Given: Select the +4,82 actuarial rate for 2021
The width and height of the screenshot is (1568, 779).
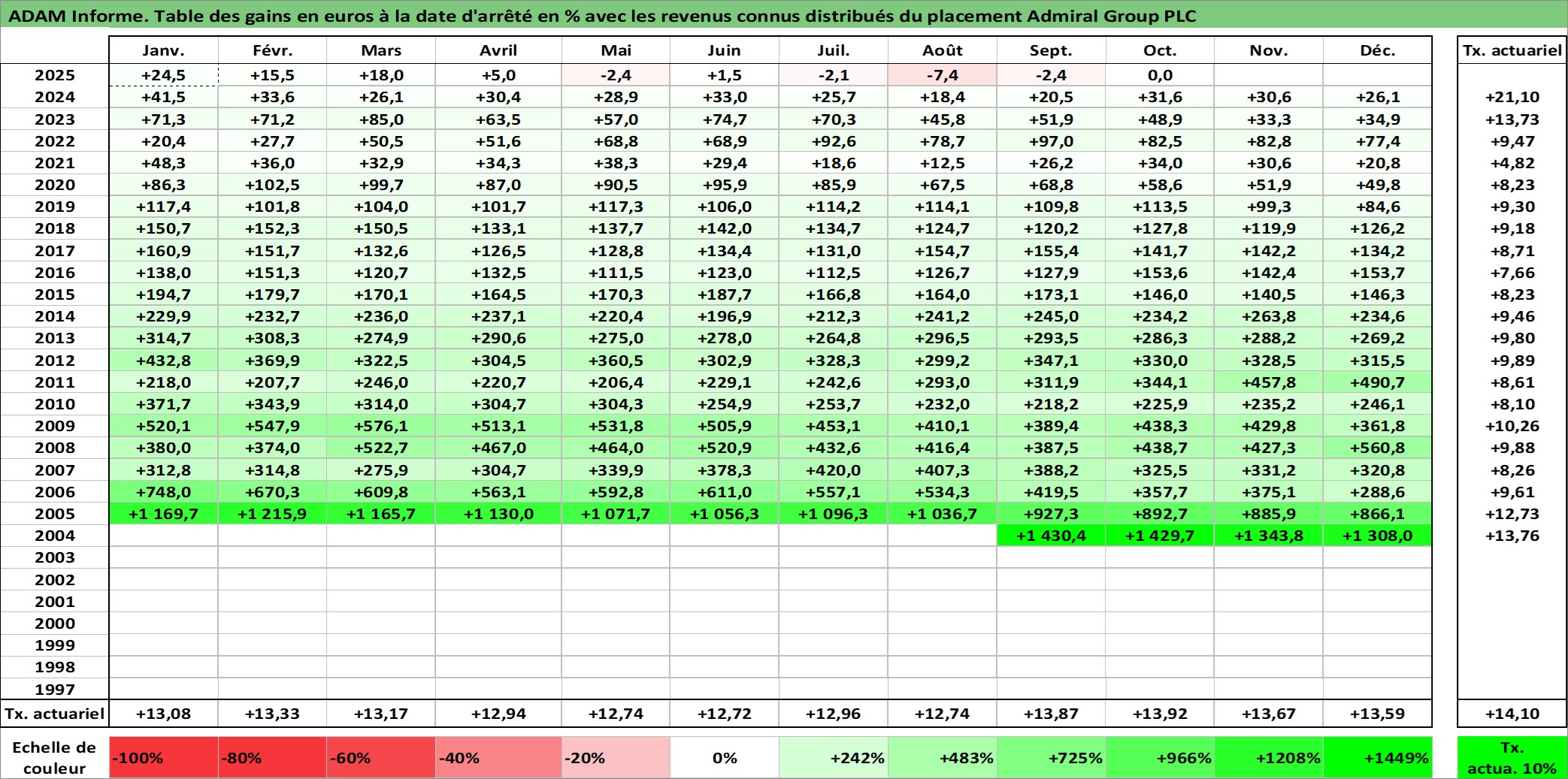Looking at the screenshot, I should click(1512, 163).
